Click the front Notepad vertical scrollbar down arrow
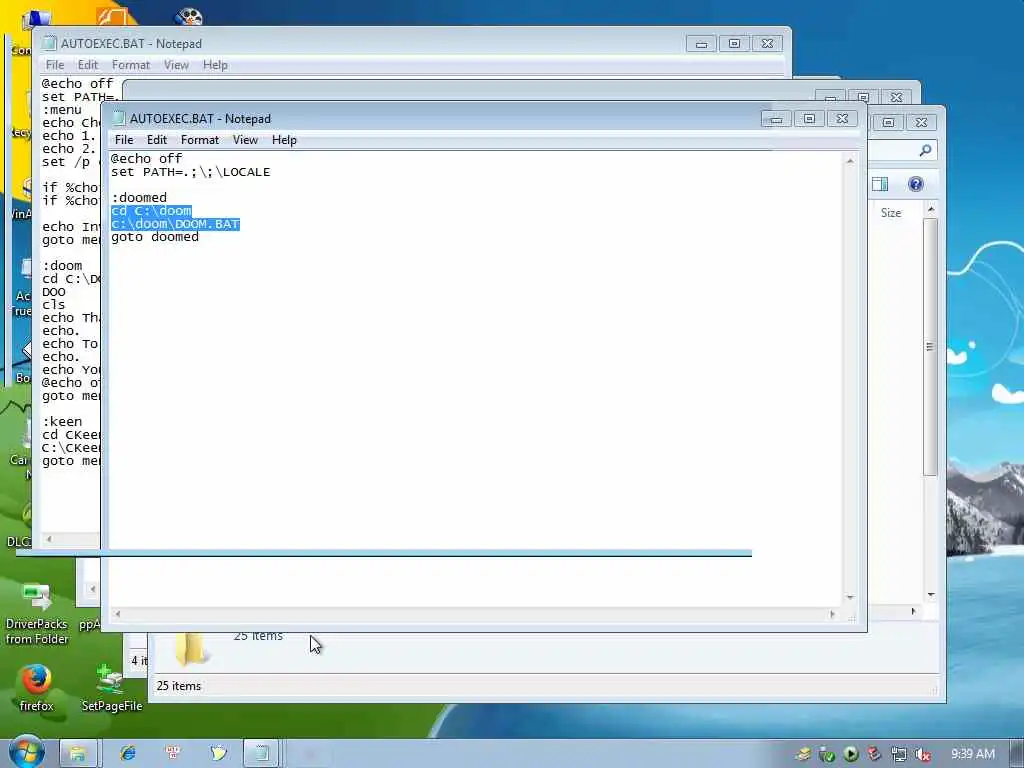This screenshot has width=1024, height=768. point(850,597)
